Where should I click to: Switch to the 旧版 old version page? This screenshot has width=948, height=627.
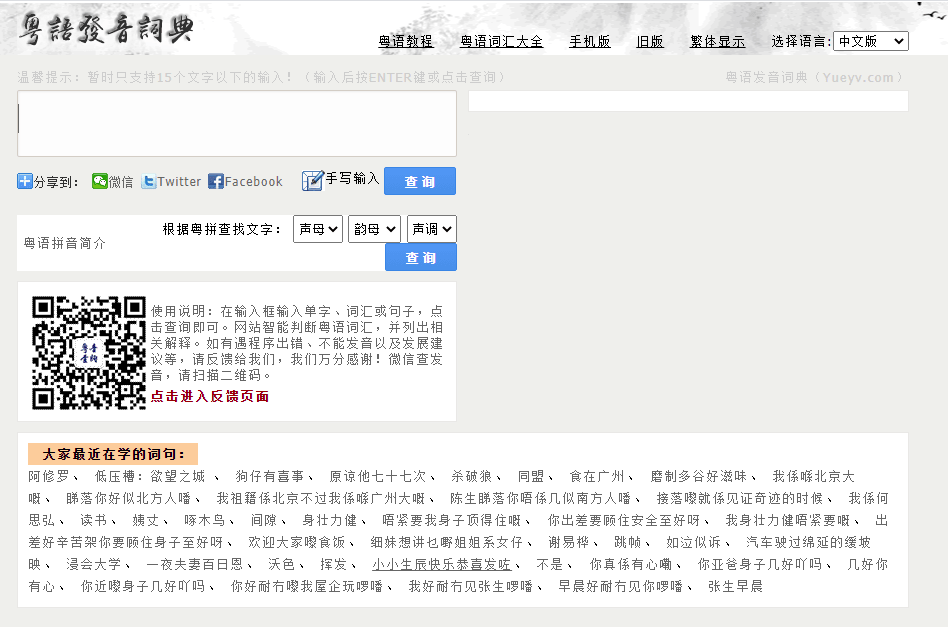coord(649,42)
